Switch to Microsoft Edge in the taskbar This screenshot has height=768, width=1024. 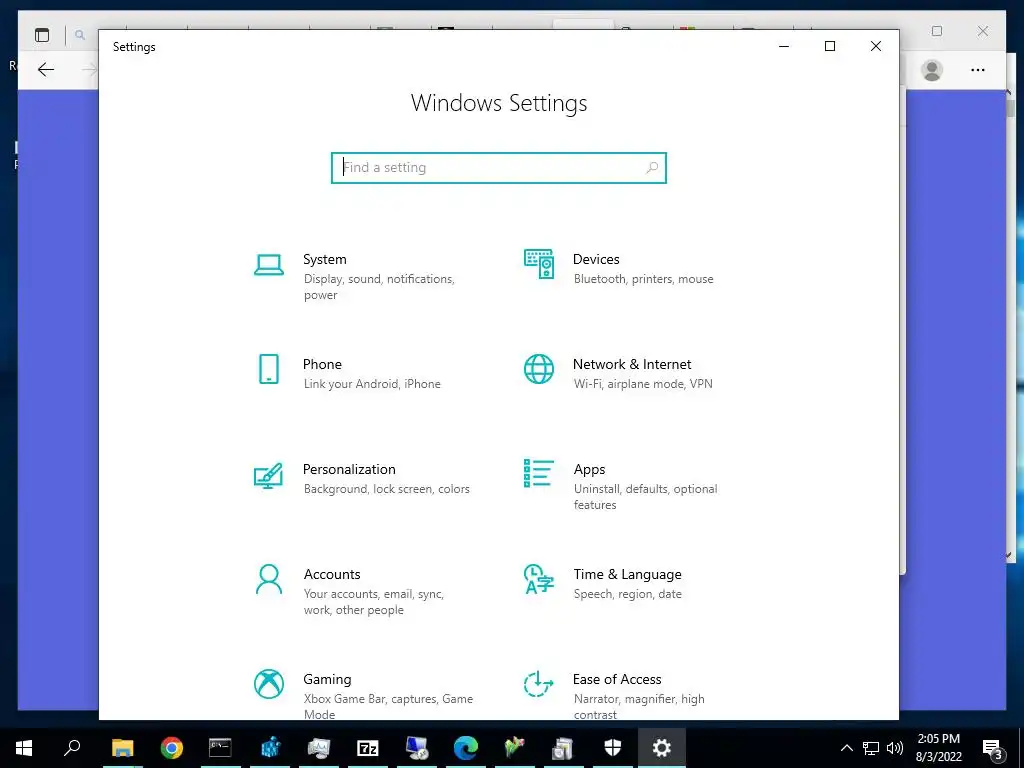pos(466,748)
